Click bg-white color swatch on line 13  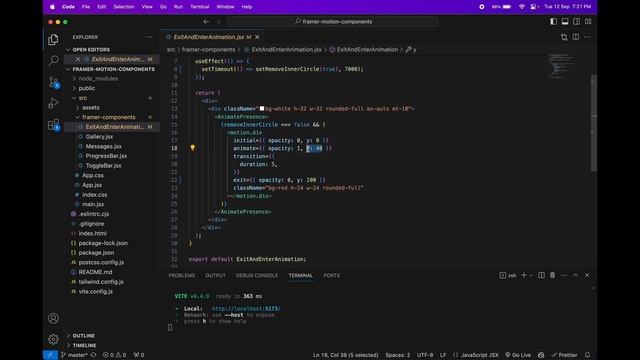(x=262, y=109)
